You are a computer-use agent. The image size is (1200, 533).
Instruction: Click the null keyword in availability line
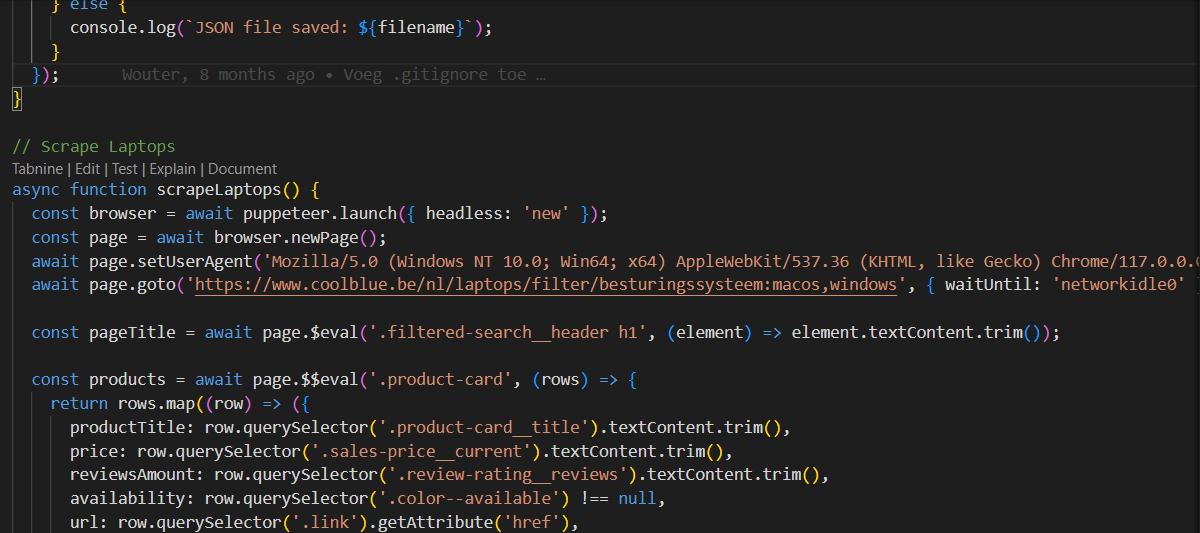tap(637, 498)
